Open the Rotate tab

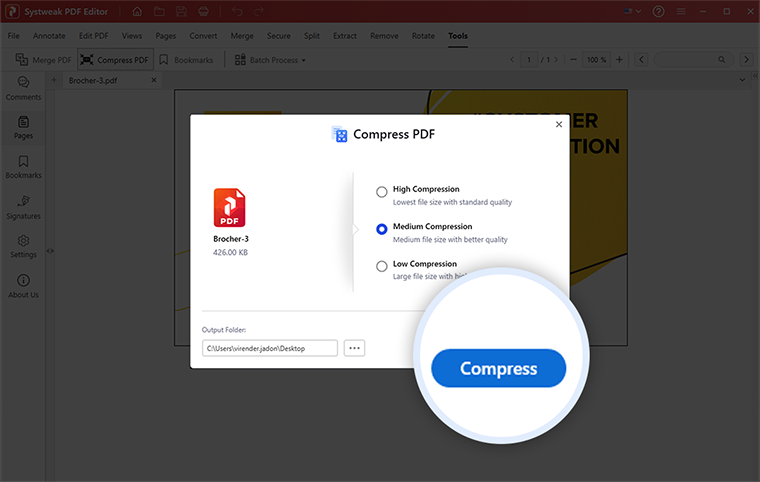pos(423,36)
